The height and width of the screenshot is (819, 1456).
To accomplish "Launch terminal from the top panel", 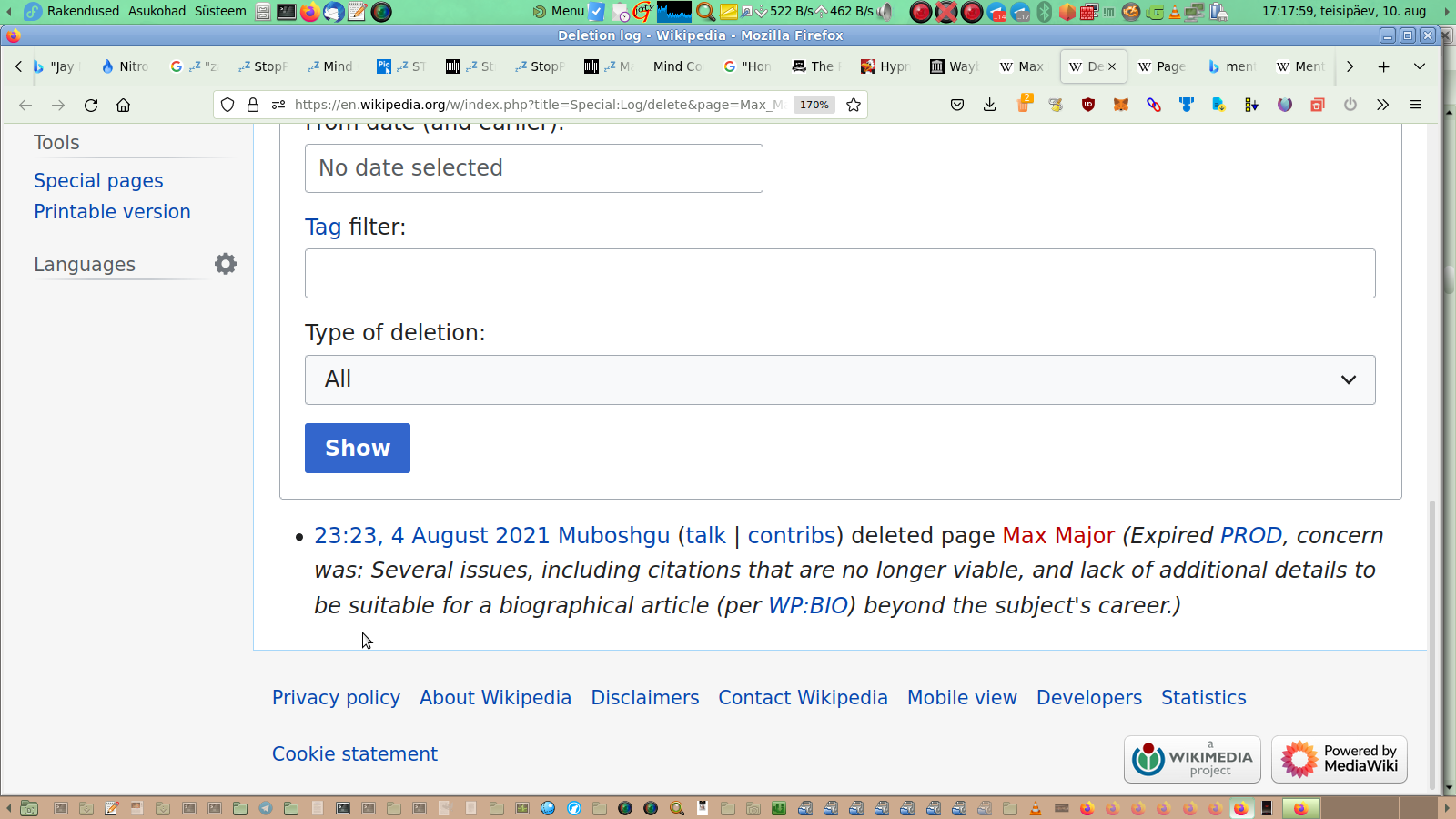I will (x=287, y=12).
